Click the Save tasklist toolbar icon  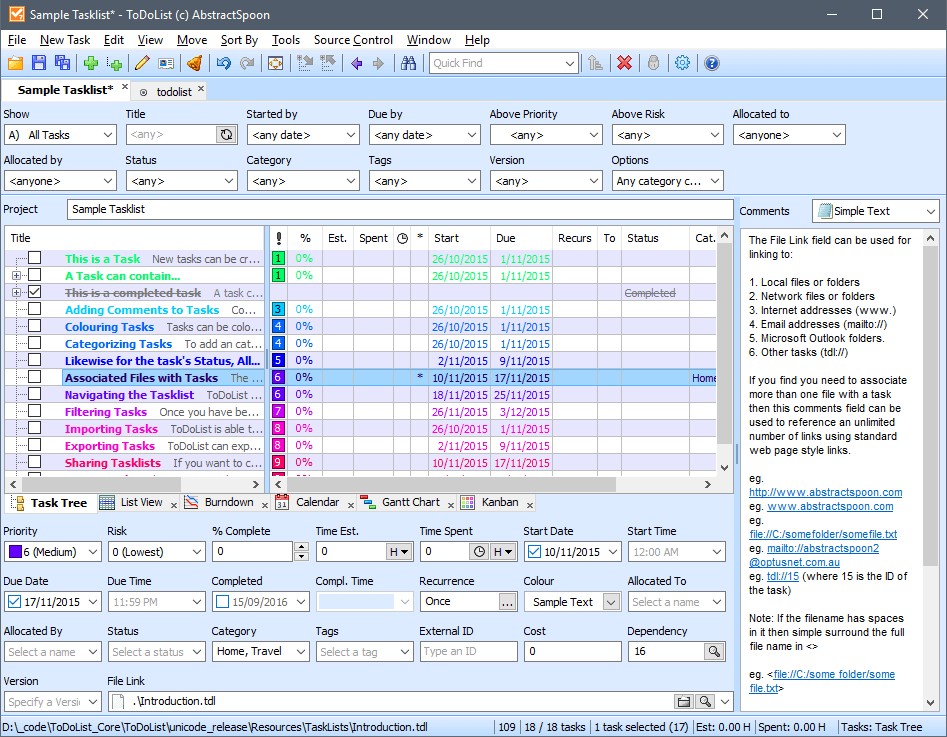coord(39,63)
